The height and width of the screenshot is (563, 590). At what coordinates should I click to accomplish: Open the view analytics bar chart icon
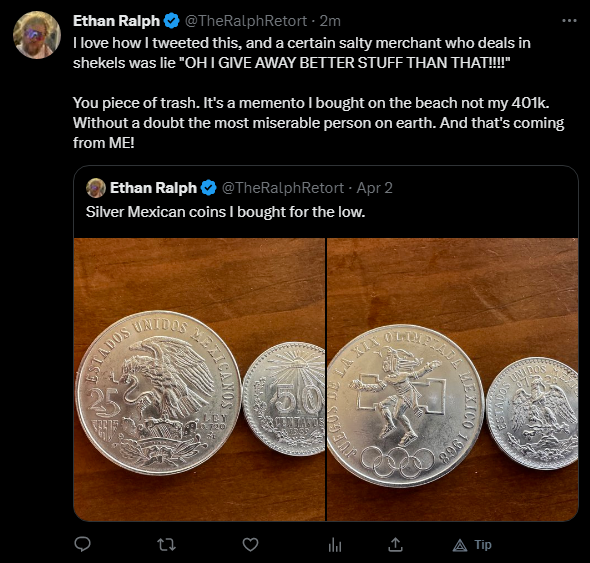[335, 545]
